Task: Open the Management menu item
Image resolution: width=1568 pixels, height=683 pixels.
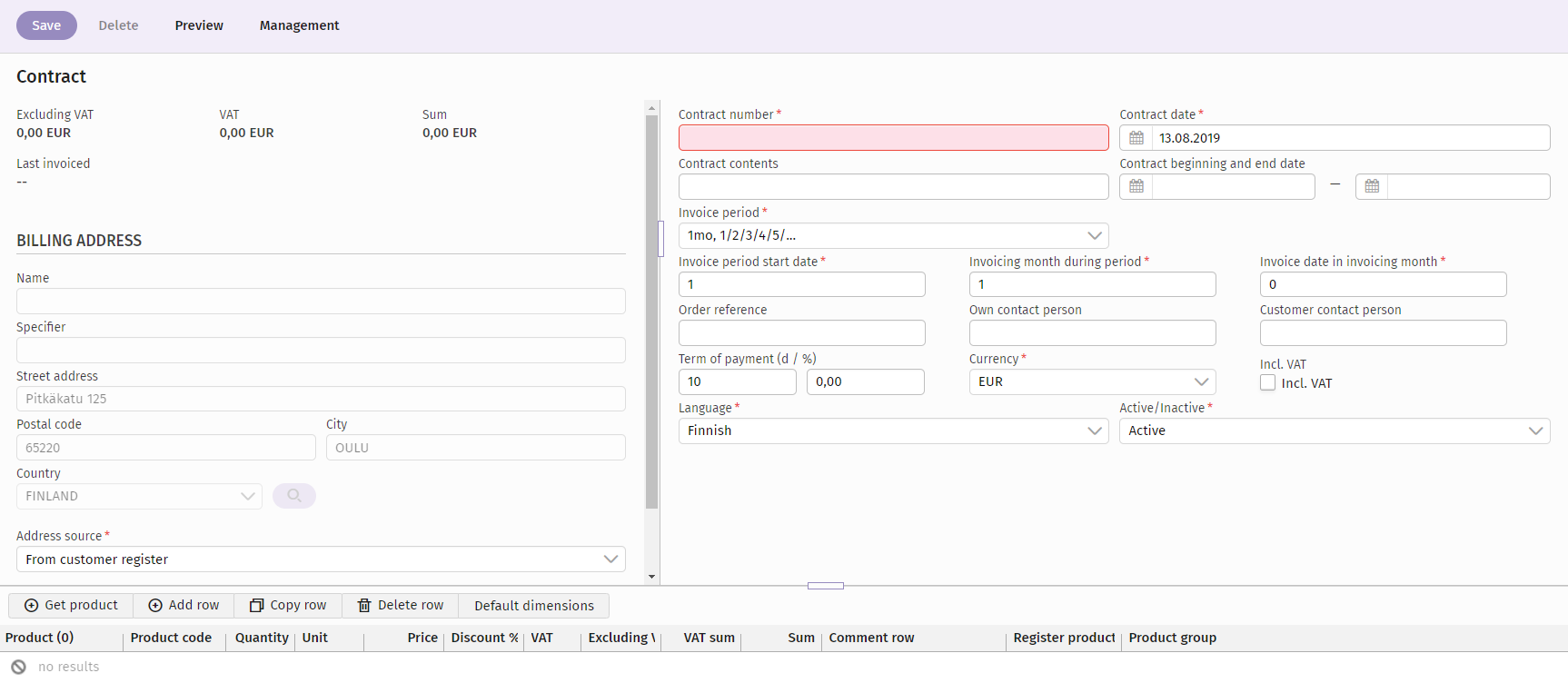Action: [x=299, y=25]
